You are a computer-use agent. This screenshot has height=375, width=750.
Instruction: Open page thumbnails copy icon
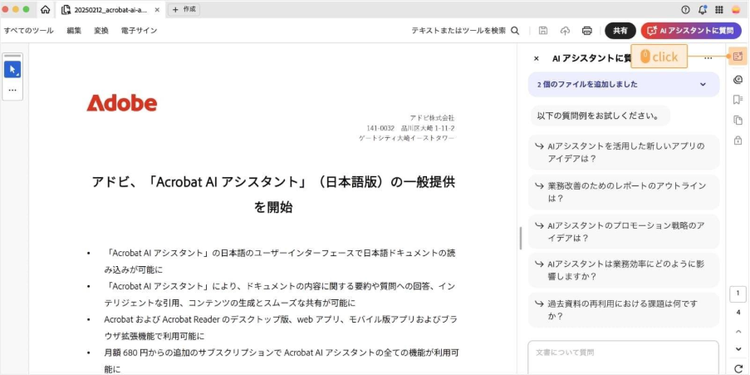point(738,120)
